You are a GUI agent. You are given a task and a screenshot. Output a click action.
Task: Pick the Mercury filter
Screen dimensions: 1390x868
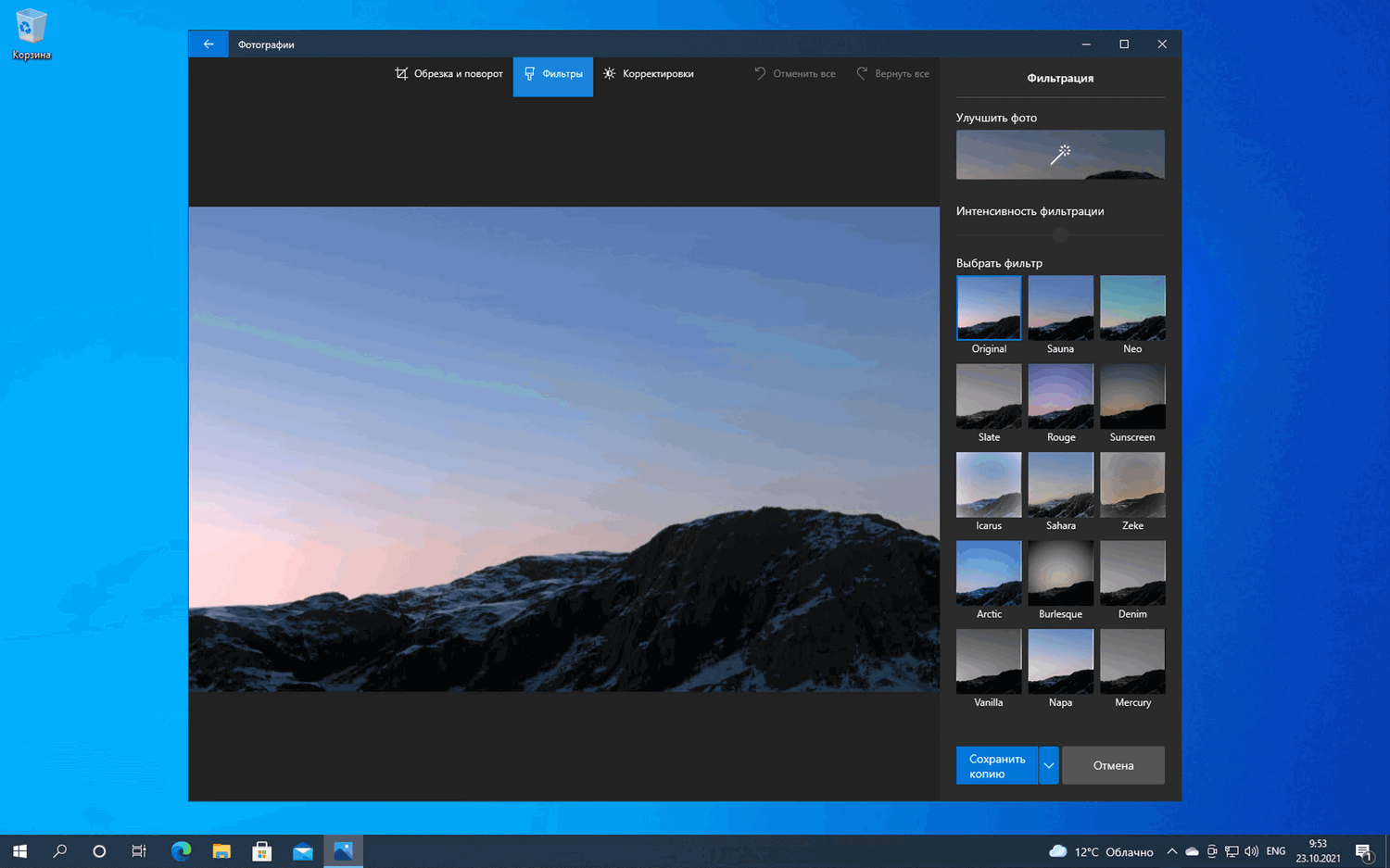coord(1132,661)
